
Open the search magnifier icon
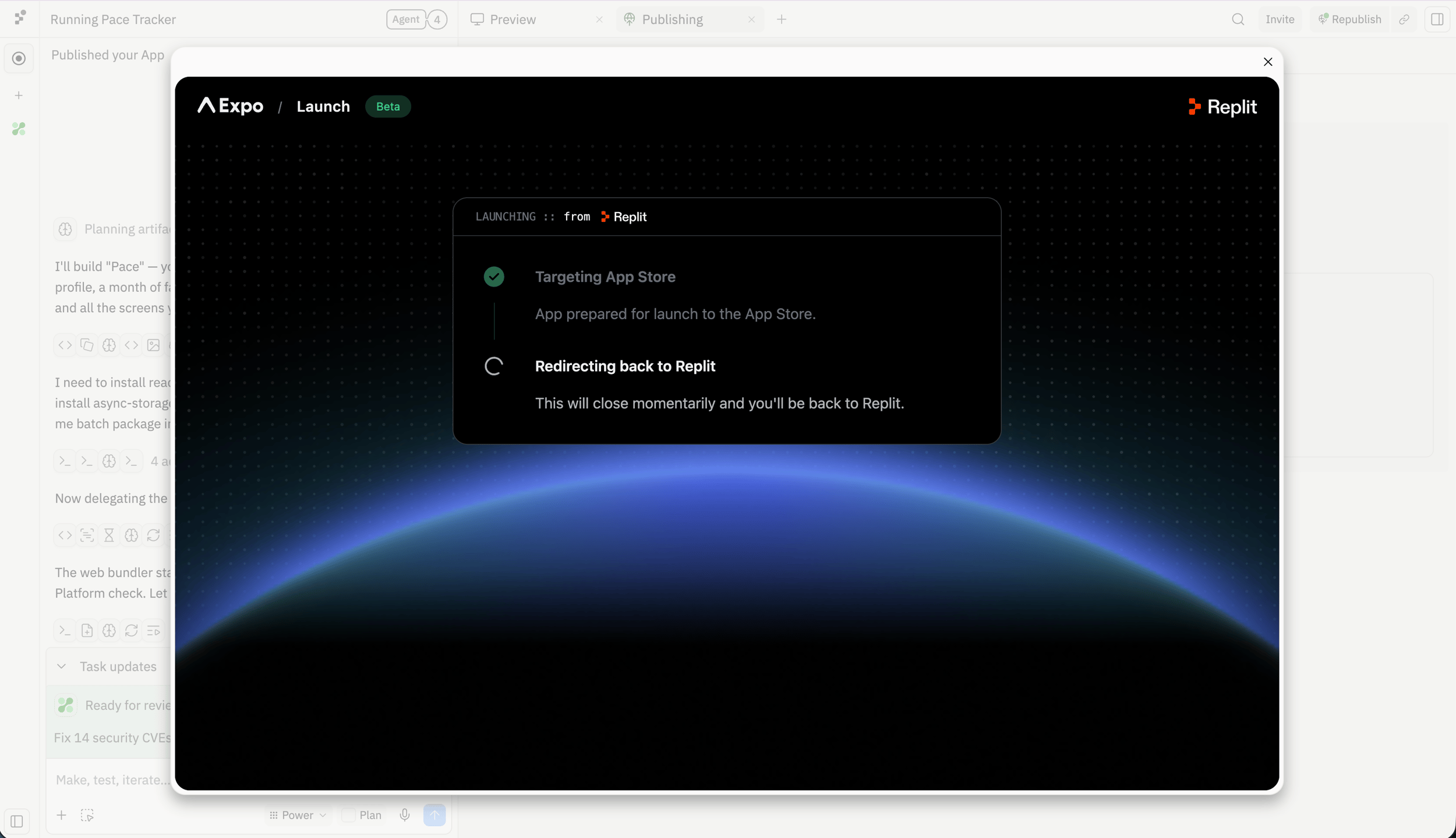[x=1238, y=19]
